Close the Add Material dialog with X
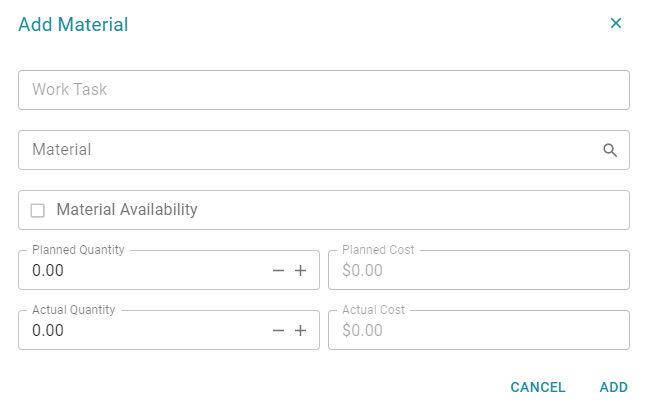Viewport: 646px width, 406px height. coord(616,23)
